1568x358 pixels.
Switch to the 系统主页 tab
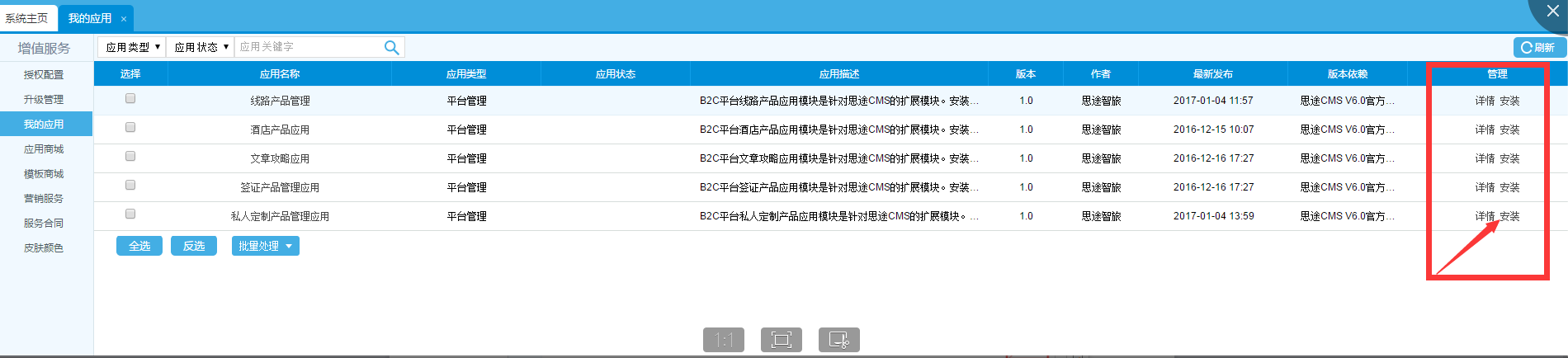(27, 18)
